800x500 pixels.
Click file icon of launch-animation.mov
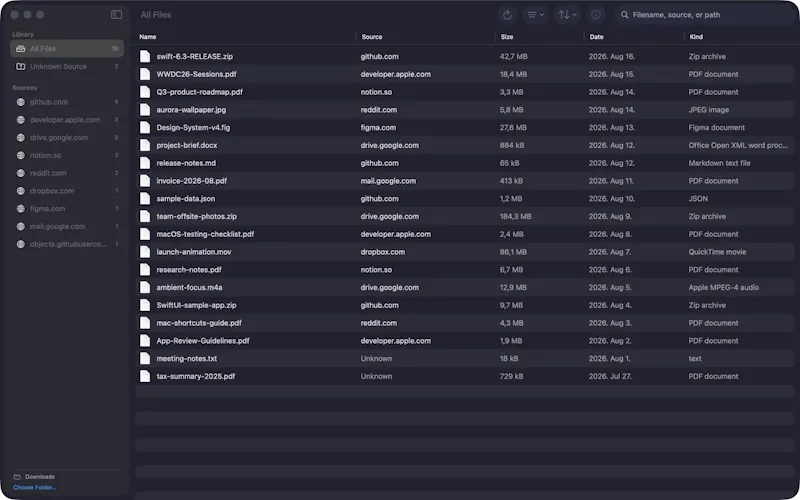coord(145,252)
